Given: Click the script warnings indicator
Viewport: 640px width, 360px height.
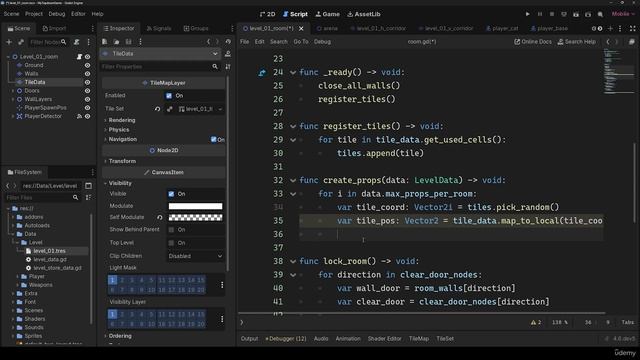Looking at the screenshot, I should tap(536, 322).
